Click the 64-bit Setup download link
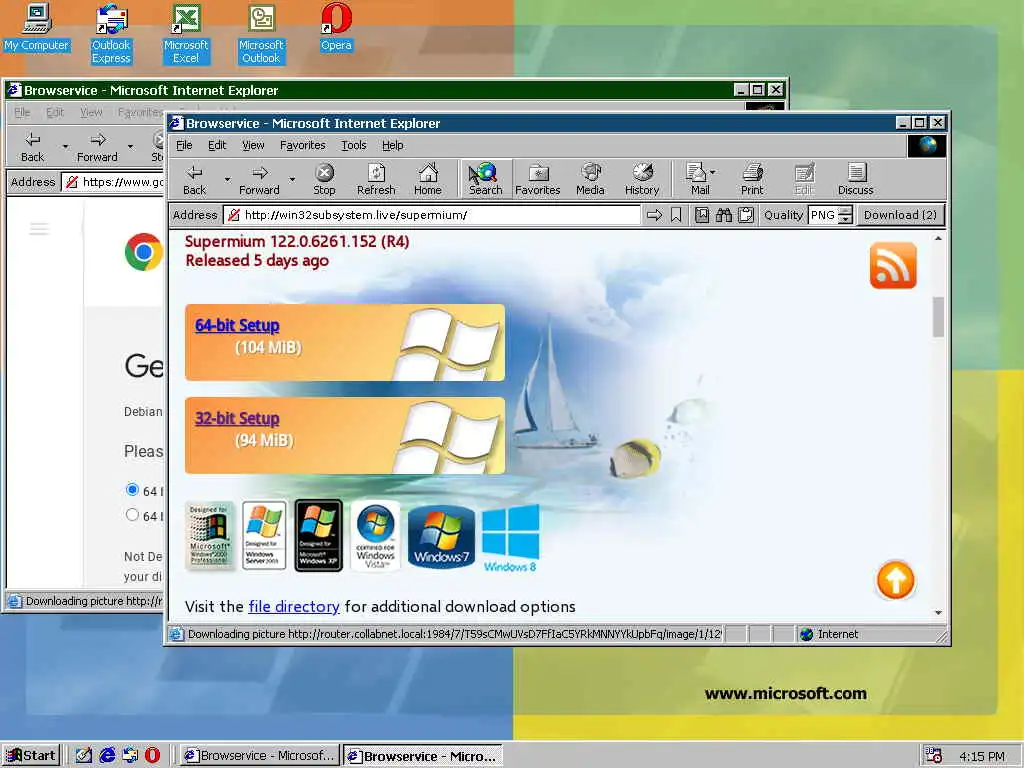1024x768 pixels. coord(237,325)
